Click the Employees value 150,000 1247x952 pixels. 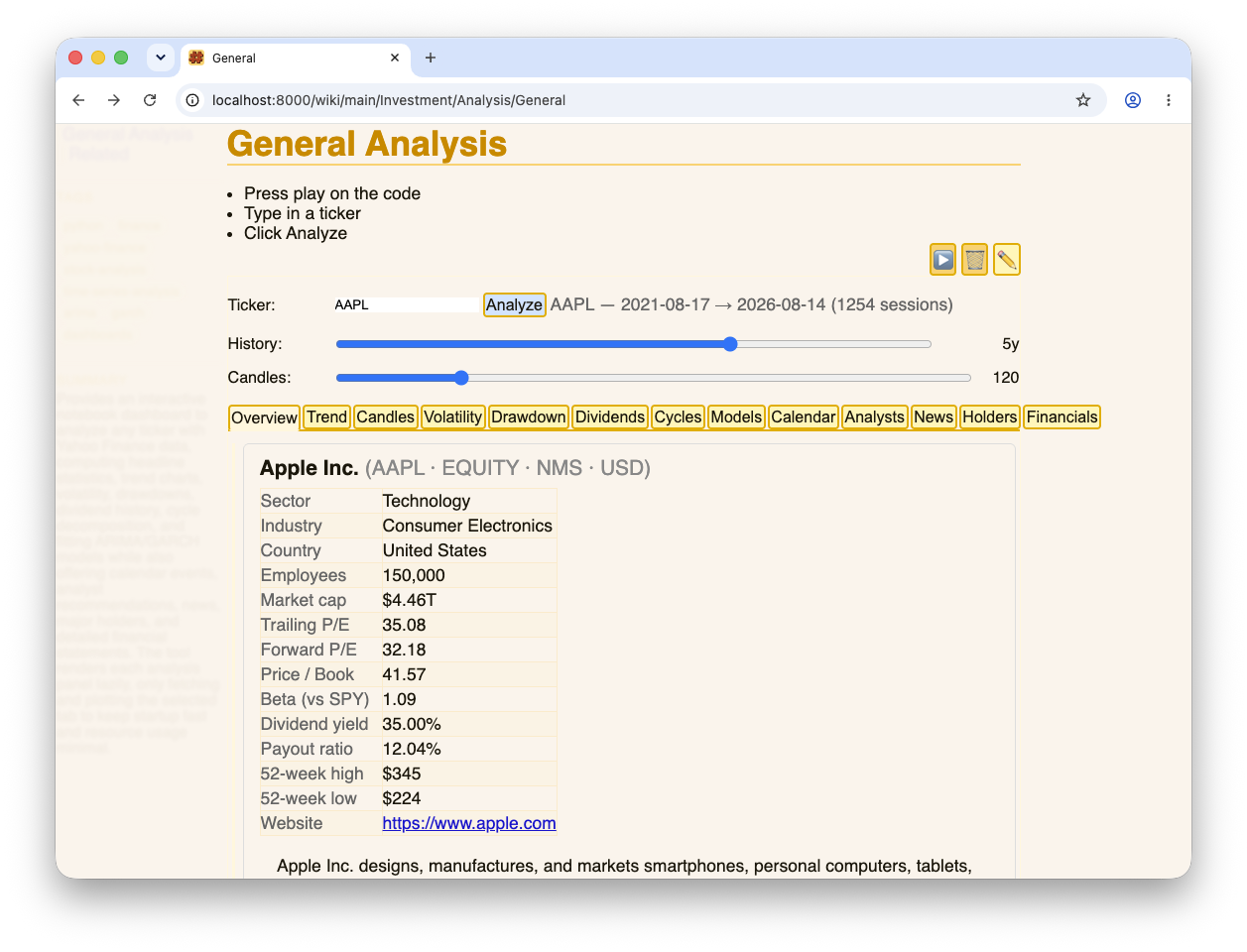[414, 575]
